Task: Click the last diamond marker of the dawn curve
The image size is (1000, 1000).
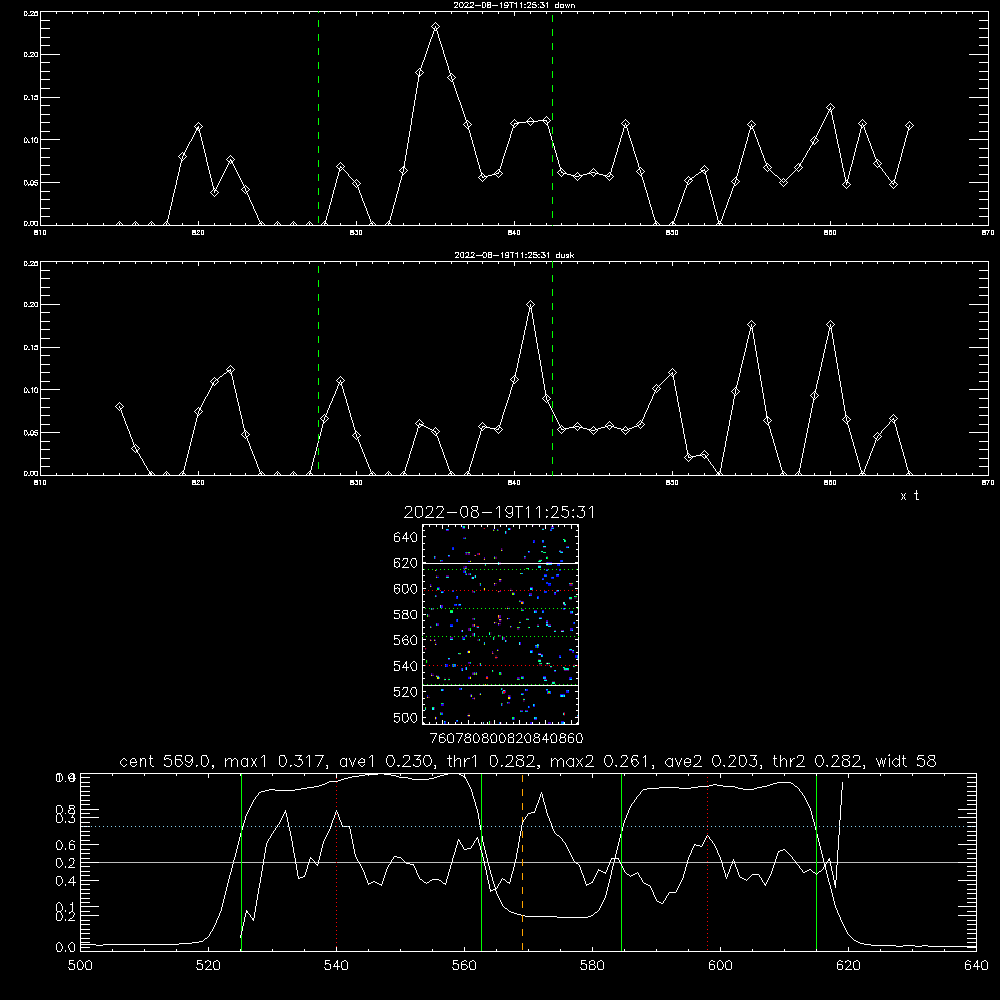Action: tap(909, 126)
